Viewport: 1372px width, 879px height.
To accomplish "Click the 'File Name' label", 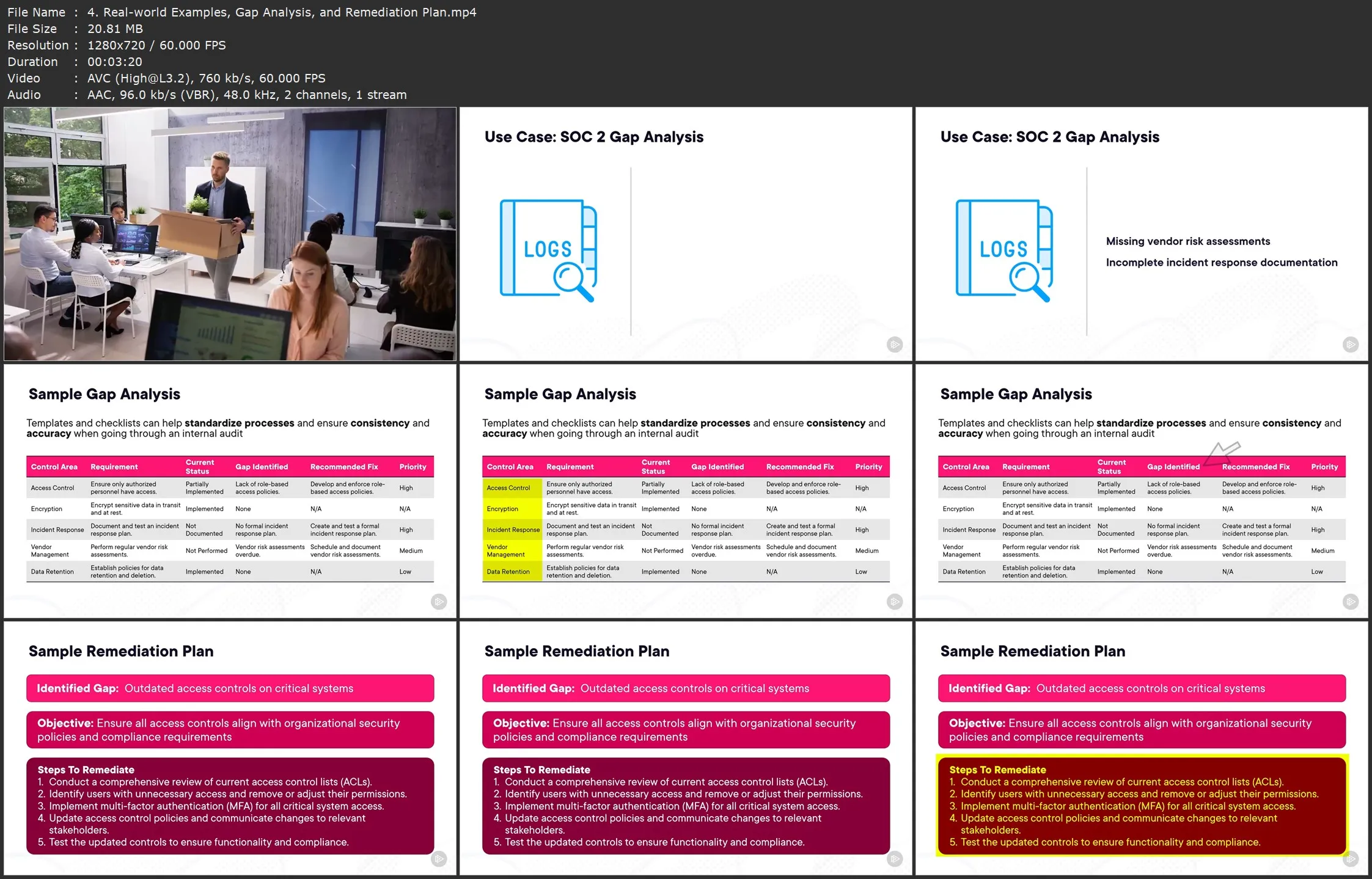I will click(36, 12).
